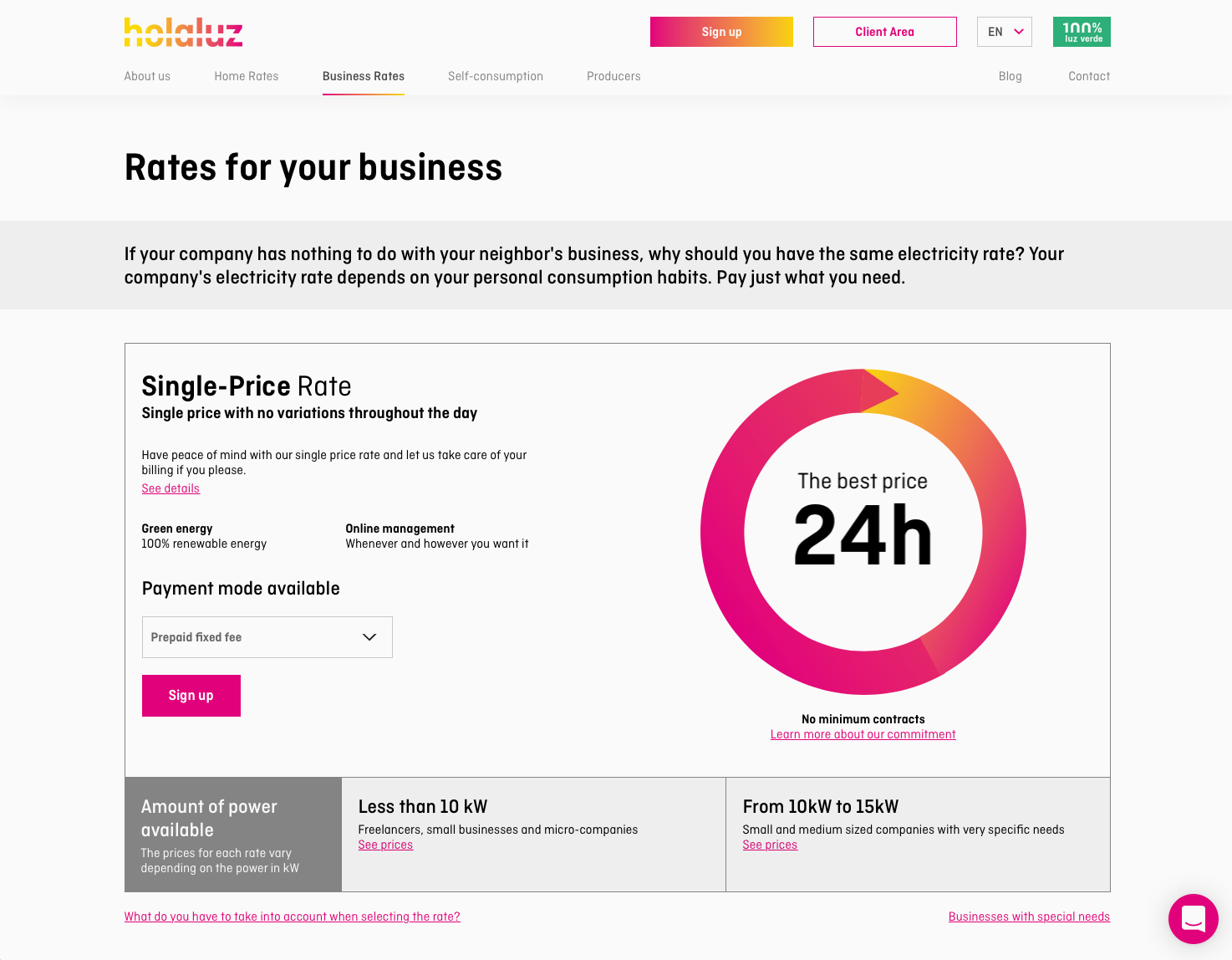Click the Client Area button
Viewport: 1232px width, 960px height.
[884, 32]
